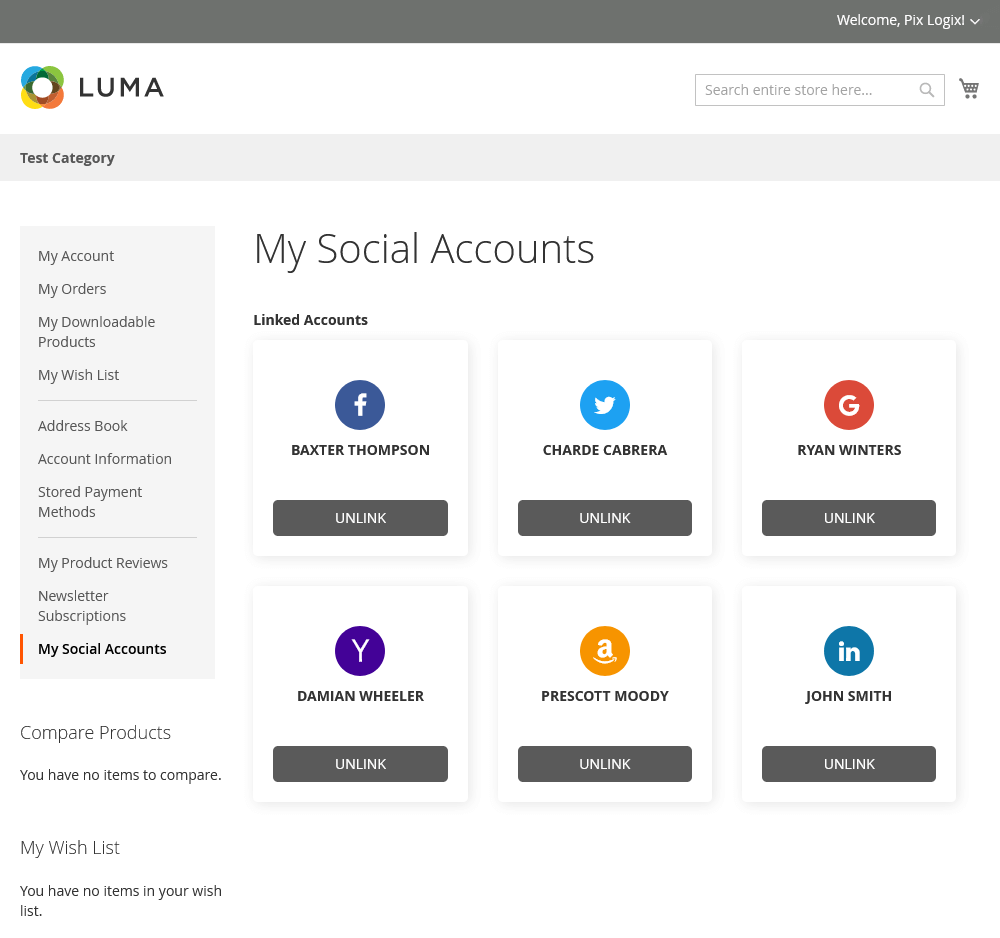Click the Yahoo icon for Damian Wheeler
This screenshot has width=1000, height=938.
360,650
